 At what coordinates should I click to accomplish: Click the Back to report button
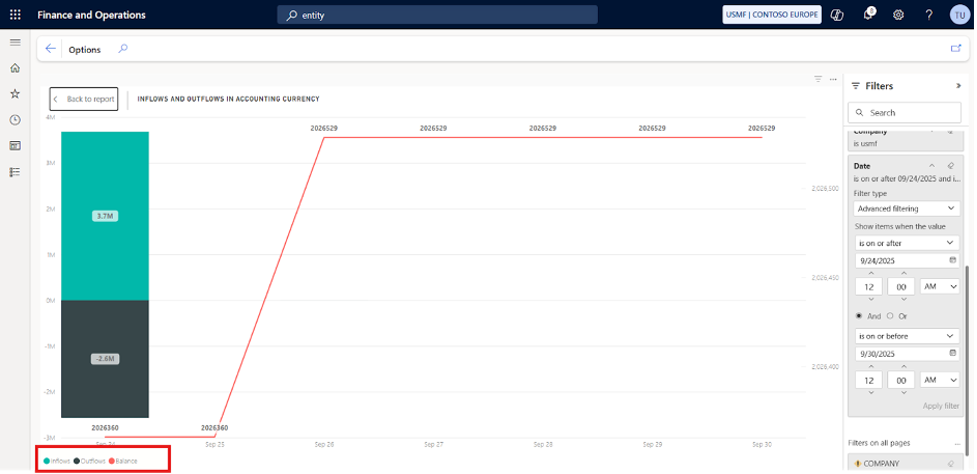84,99
